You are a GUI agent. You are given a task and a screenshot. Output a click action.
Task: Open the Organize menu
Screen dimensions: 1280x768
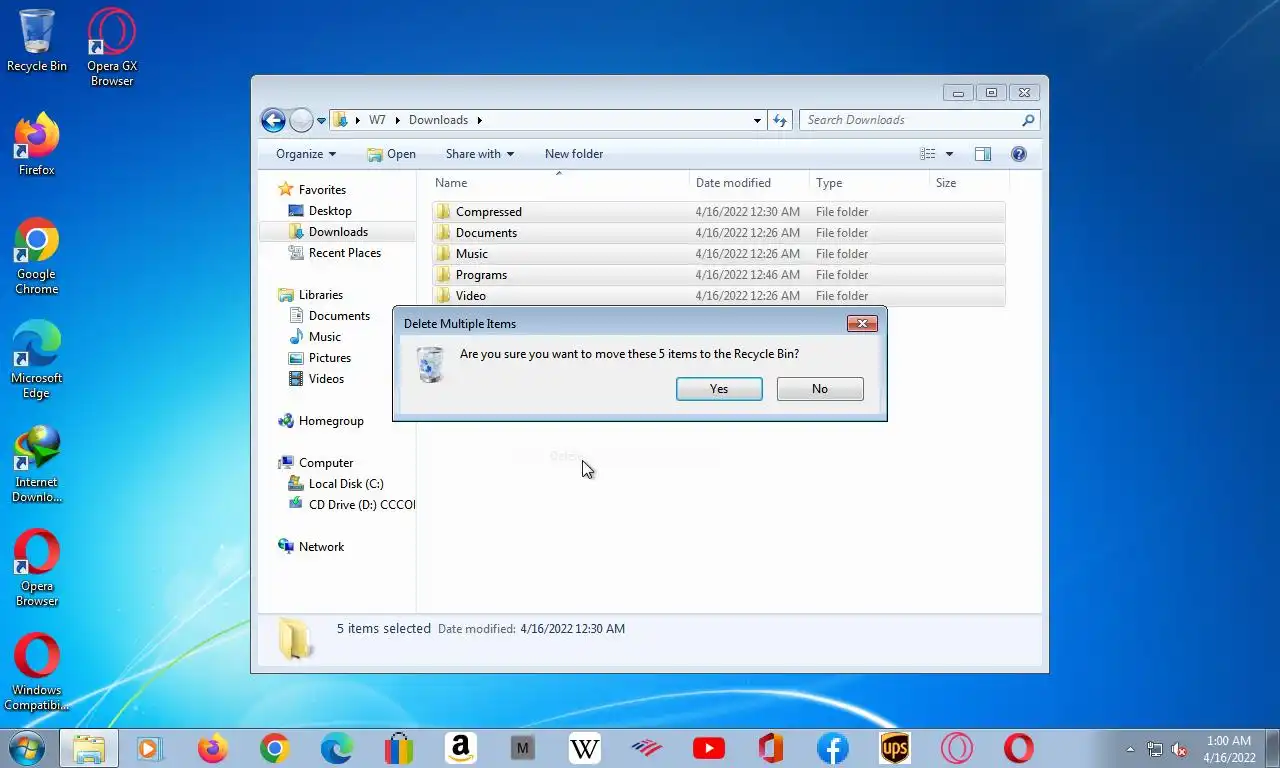306,154
